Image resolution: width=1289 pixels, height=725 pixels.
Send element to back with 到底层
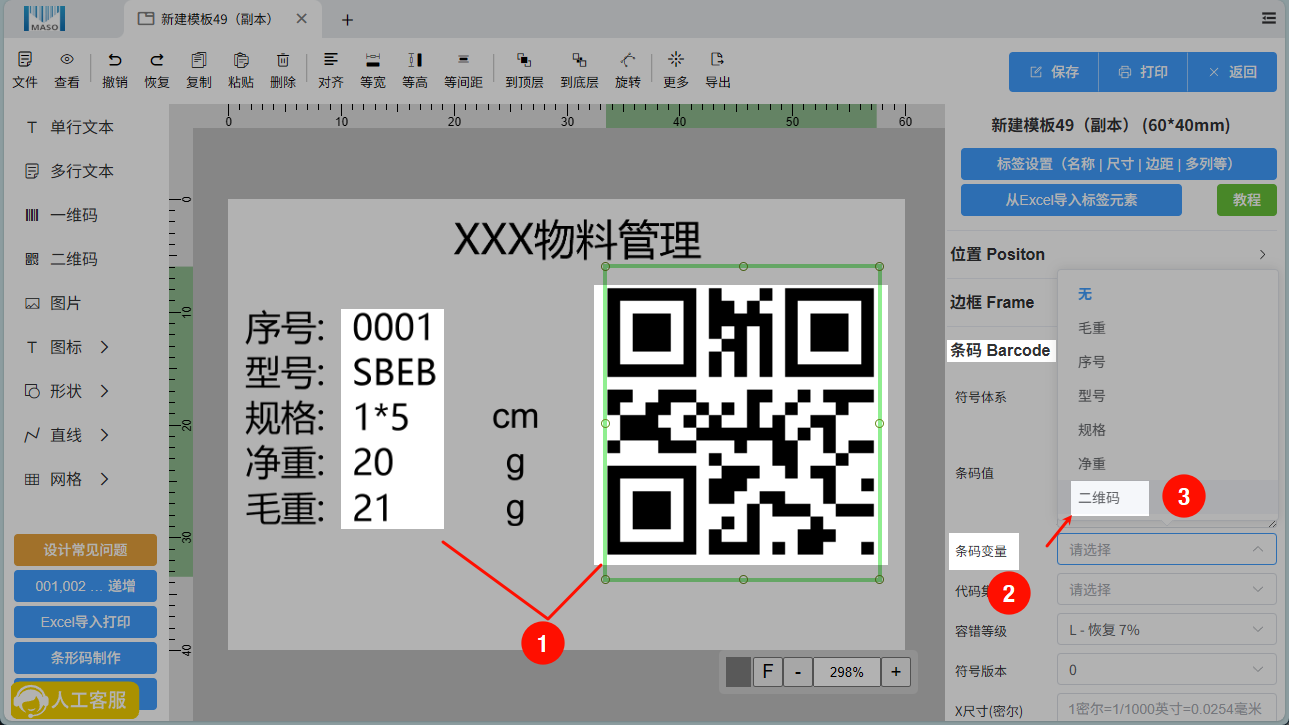tap(579, 60)
